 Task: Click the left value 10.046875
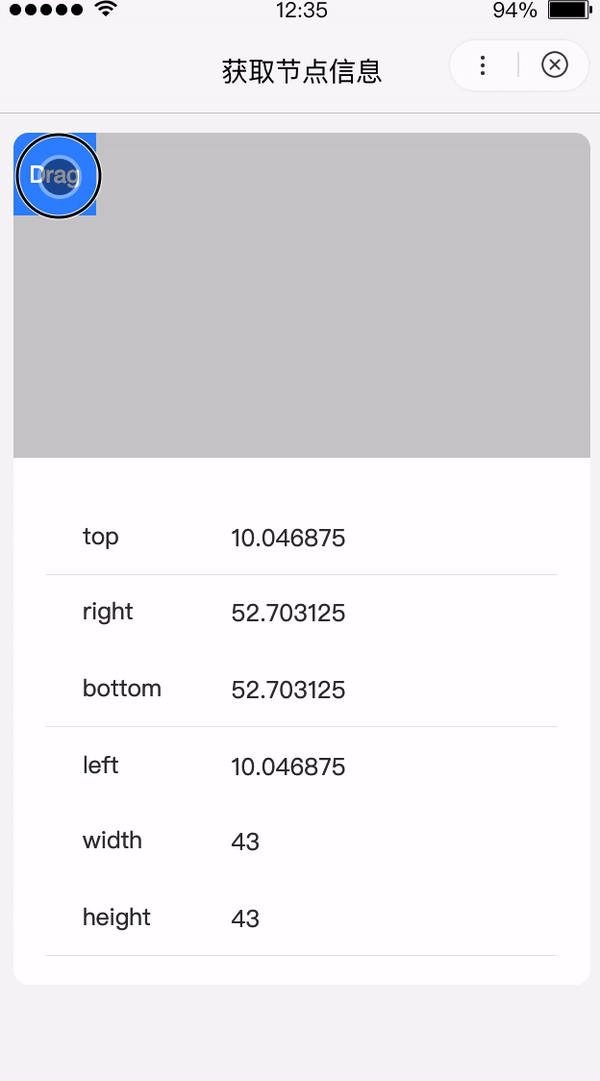288,768
